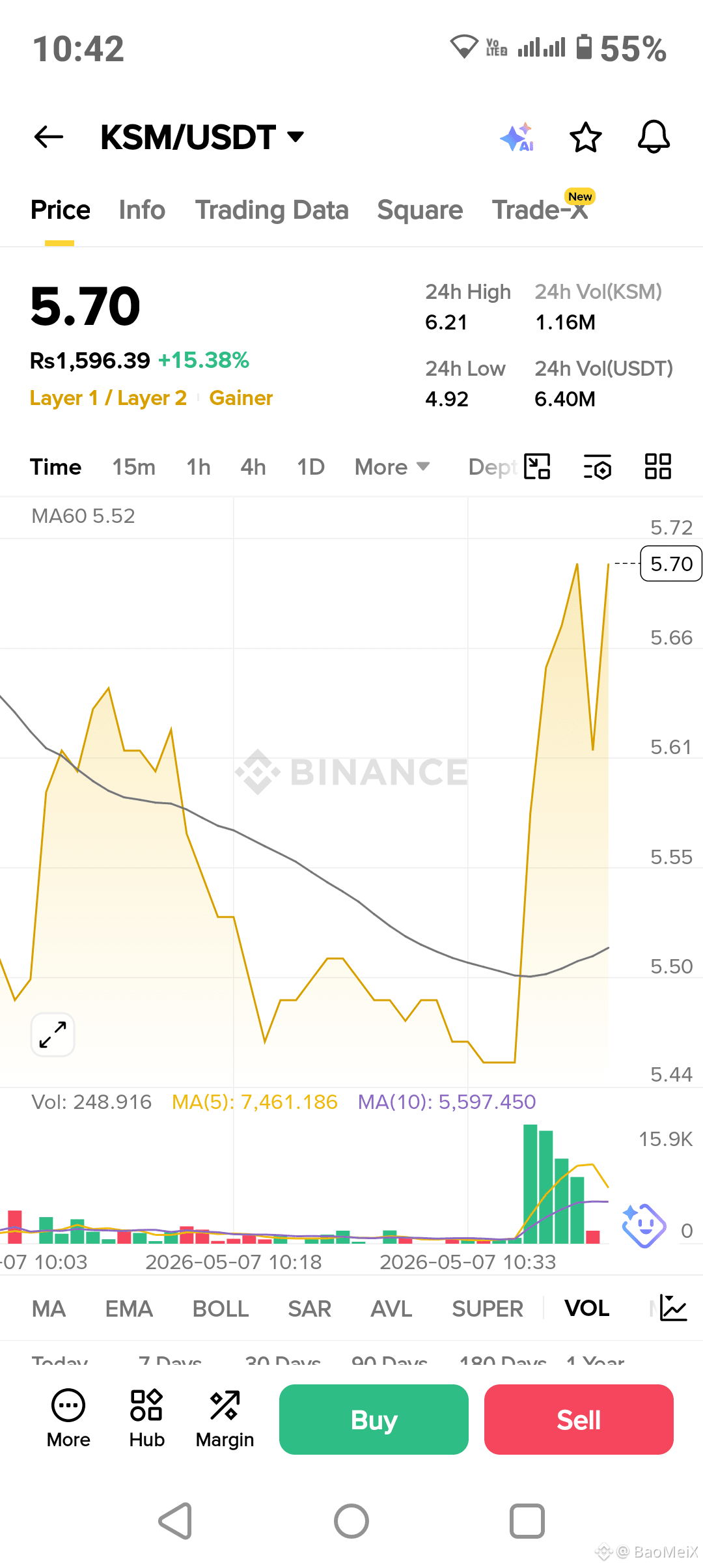Viewport: 703px width, 1568px height.
Task: Tap the +15.38% change percentage
Action: (204, 360)
